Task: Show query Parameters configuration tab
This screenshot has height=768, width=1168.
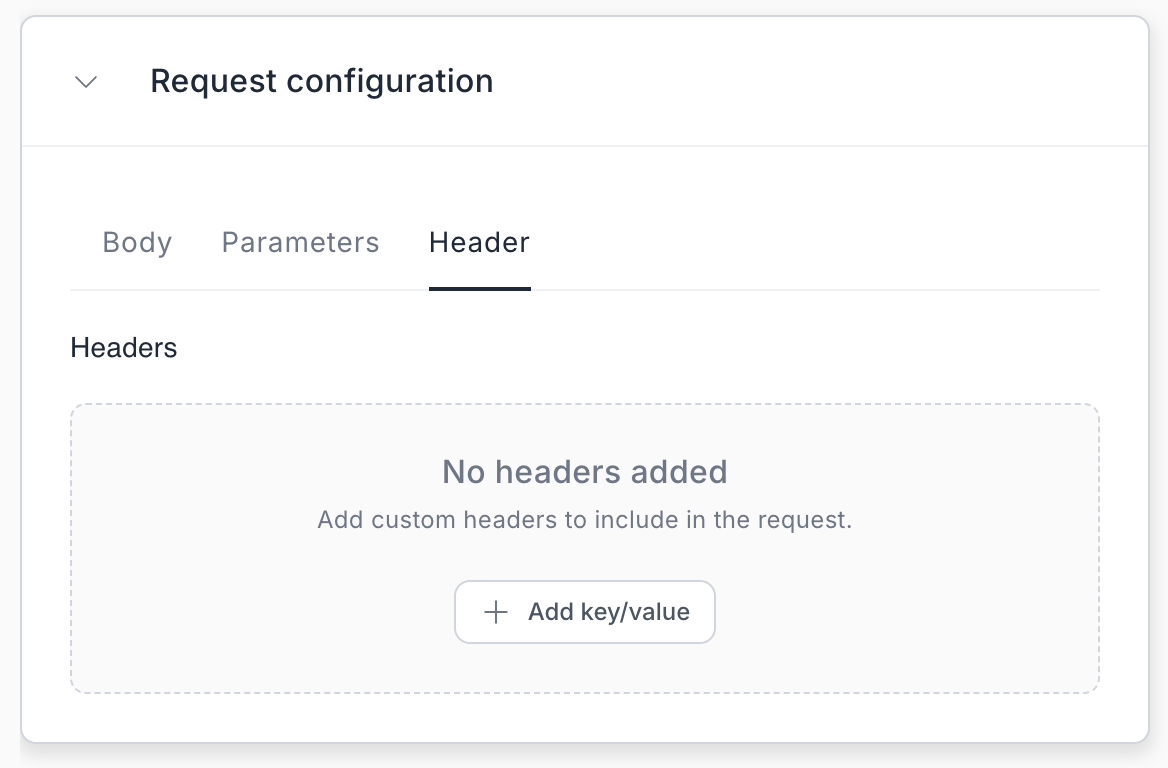Action: pyautogui.click(x=300, y=243)
